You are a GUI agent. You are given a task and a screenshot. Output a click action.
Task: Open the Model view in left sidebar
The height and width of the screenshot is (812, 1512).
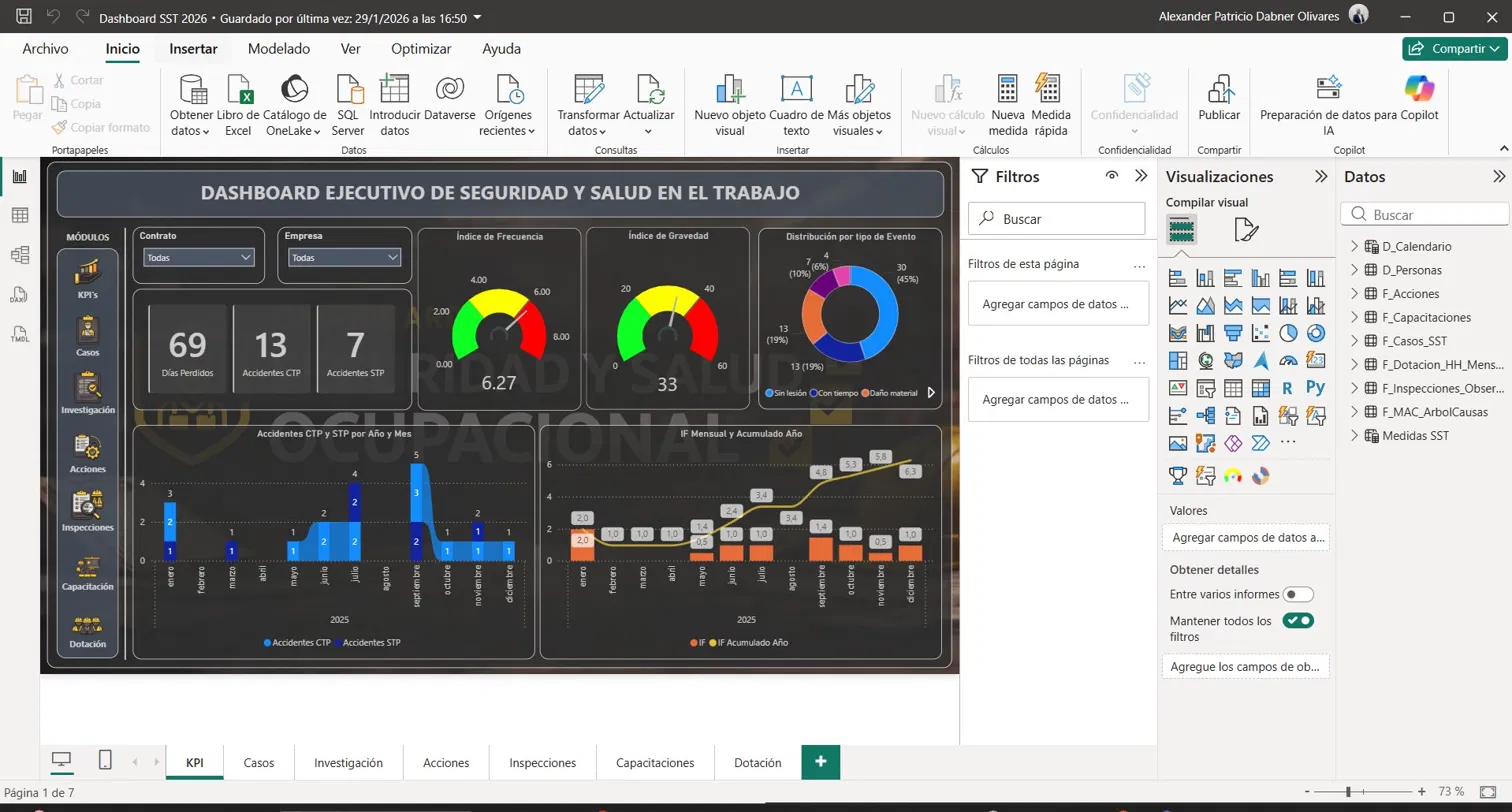19,255
